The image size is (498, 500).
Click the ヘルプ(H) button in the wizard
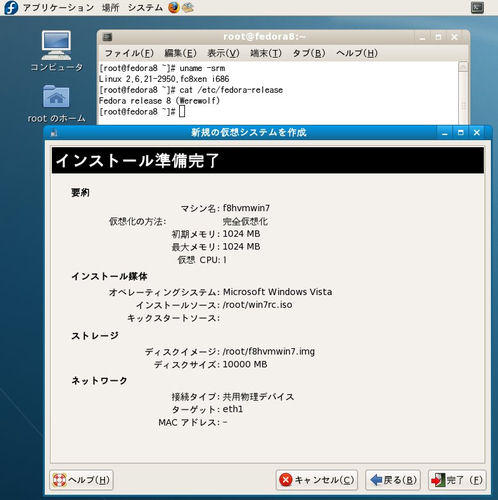(x=81, y=480)
